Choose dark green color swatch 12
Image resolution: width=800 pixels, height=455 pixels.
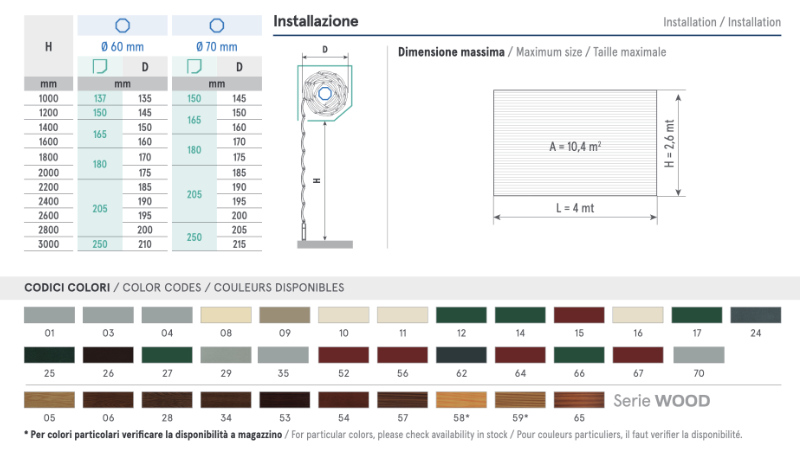click(461, 315)
